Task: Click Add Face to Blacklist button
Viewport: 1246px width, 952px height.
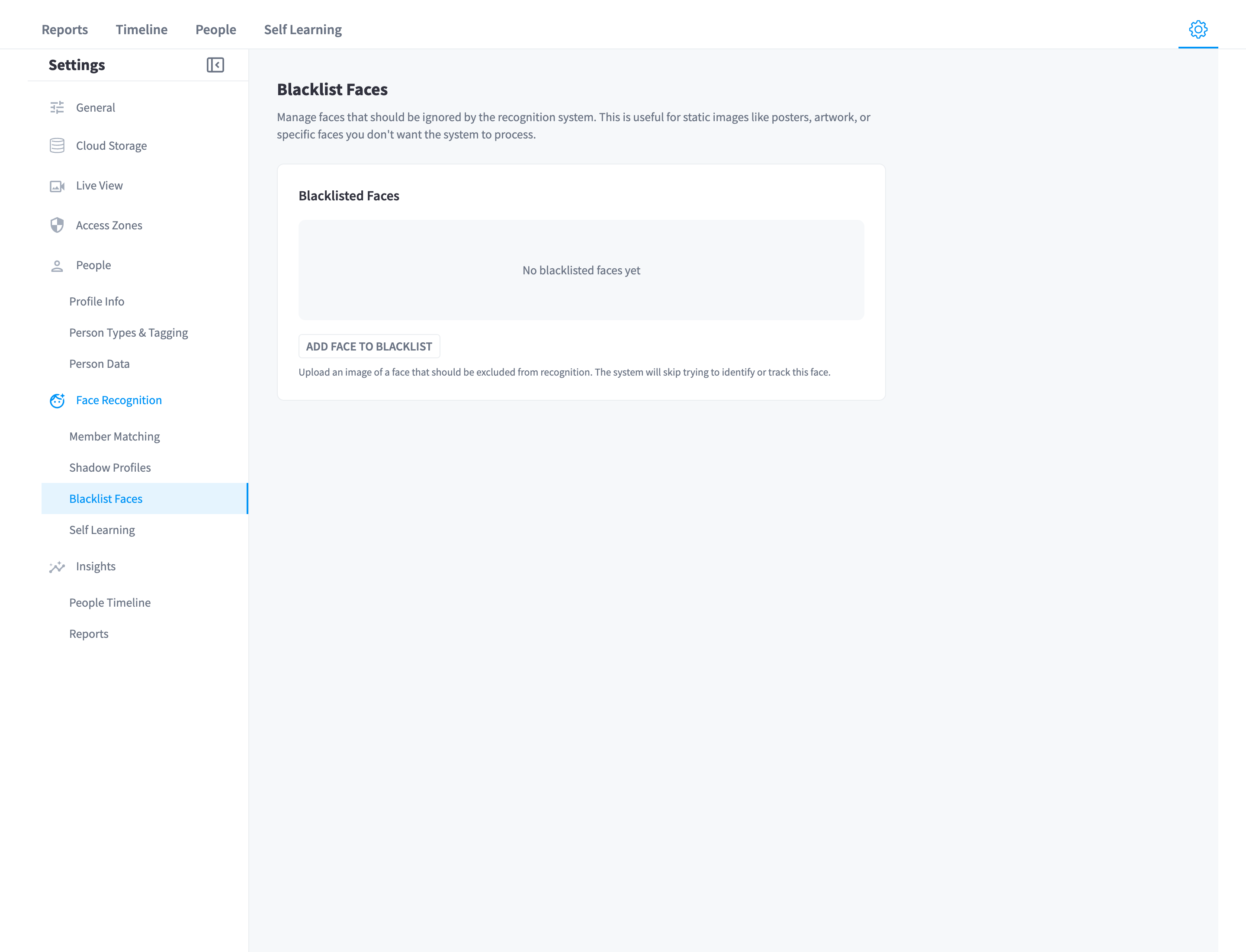Action: 369,346
